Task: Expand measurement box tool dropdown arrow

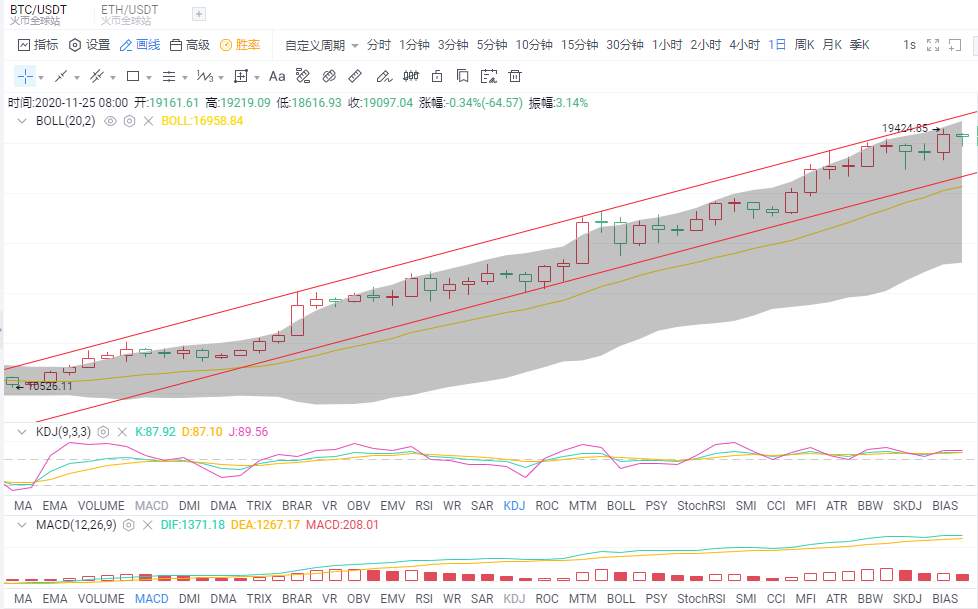Action: click(x=257, y=78)
